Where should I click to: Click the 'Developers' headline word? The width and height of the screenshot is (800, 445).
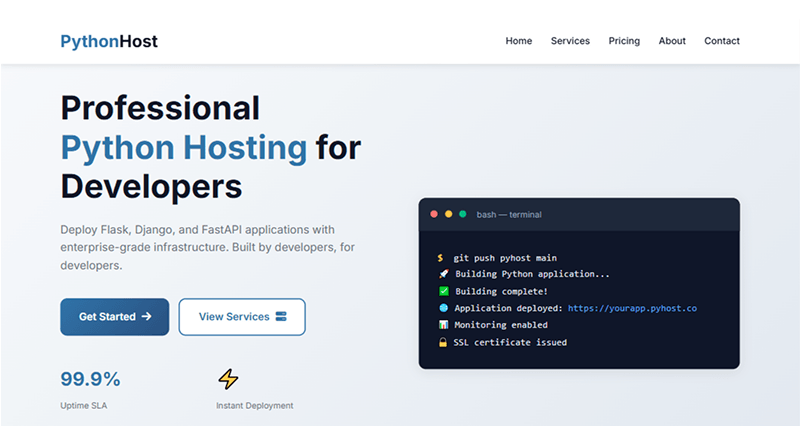[151, 187]
